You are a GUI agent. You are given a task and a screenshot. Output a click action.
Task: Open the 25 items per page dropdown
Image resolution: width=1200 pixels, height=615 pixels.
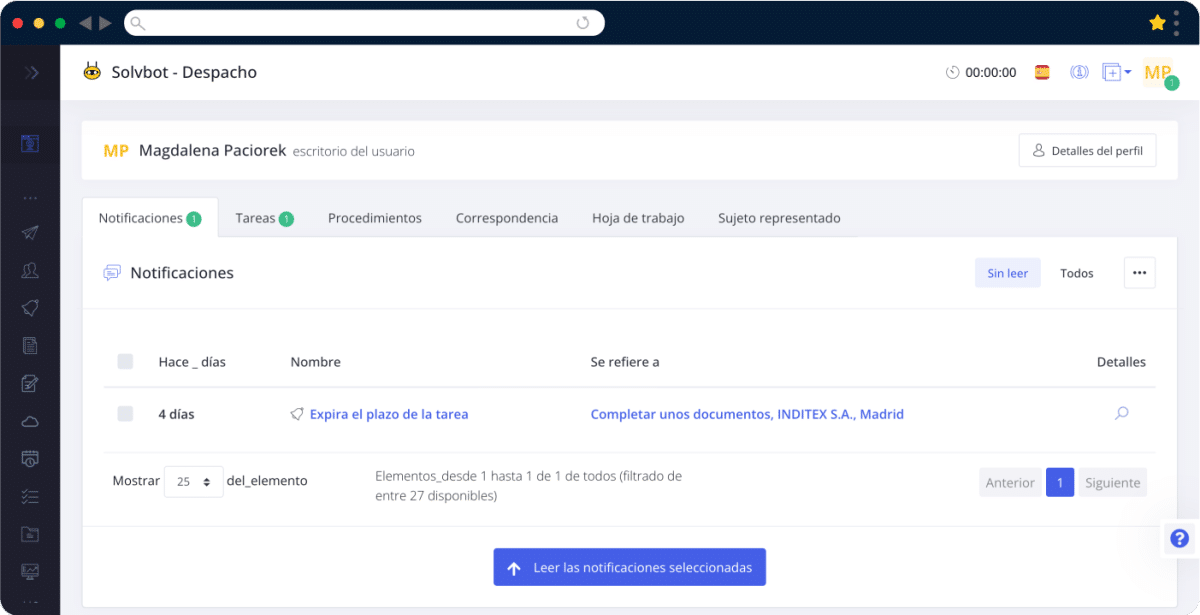[193, 481]
